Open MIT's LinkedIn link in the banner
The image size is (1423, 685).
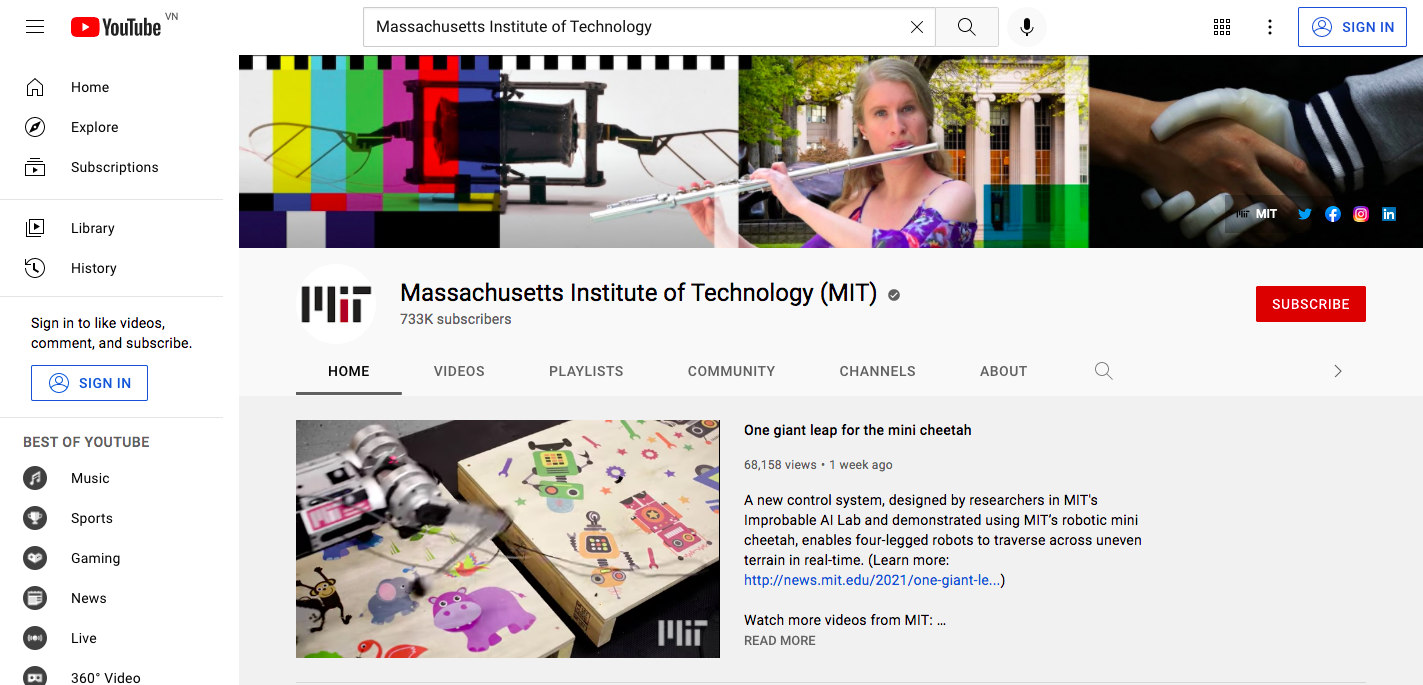coord(1389,214)
